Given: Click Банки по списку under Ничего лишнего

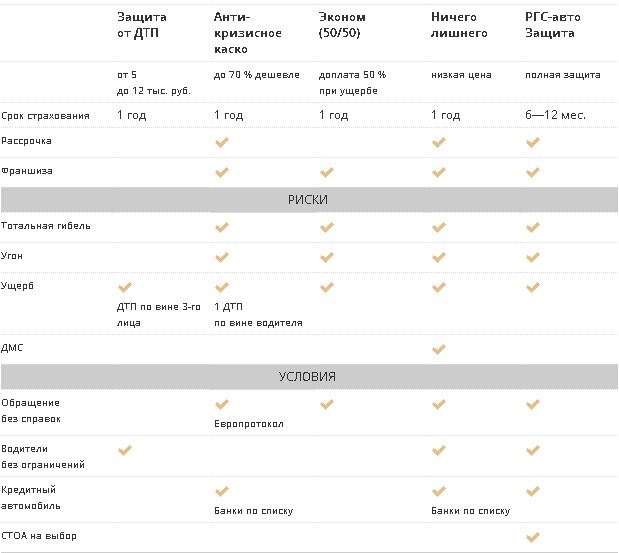Looking at the screenshot, I should [x=471, y=511].
